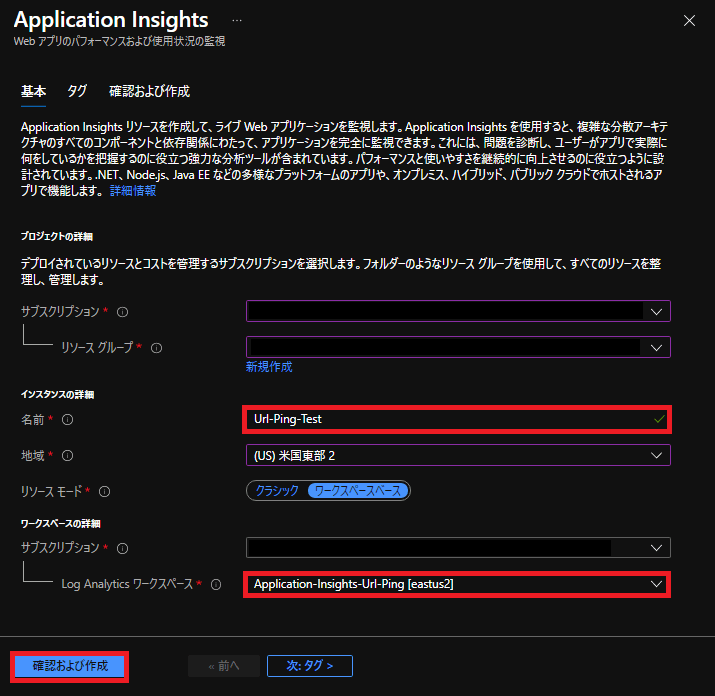The width and height of the screenshot is (715, 696).
Task: Show info tooltip for 名前 field
Action: coord(67,420)
